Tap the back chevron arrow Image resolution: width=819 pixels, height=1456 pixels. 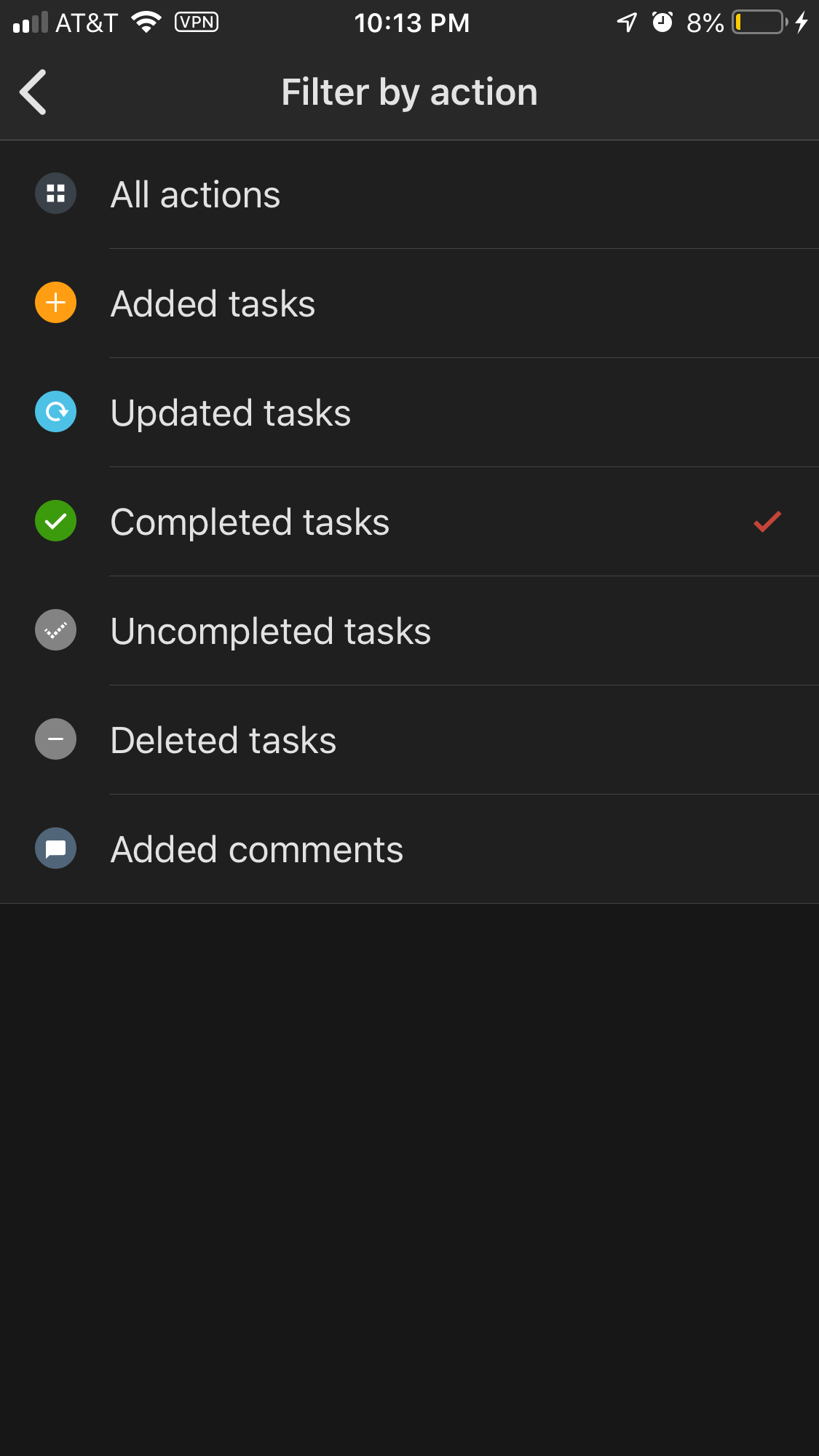tap(33, 92)
